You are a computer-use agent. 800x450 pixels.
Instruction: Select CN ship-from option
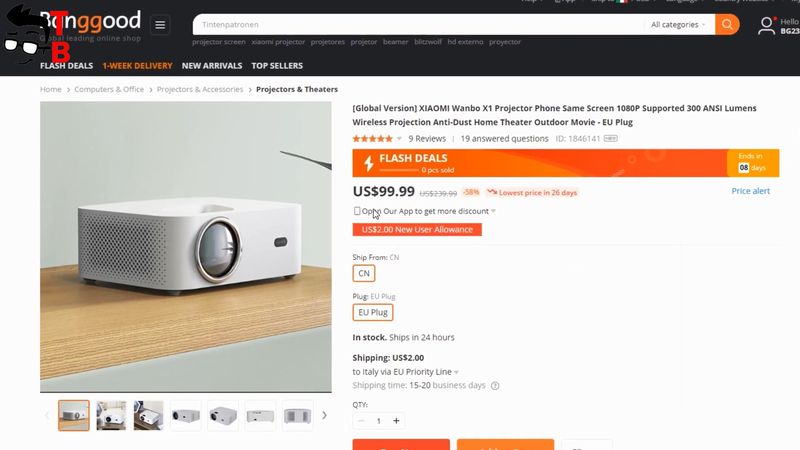(x=364, y=273)
